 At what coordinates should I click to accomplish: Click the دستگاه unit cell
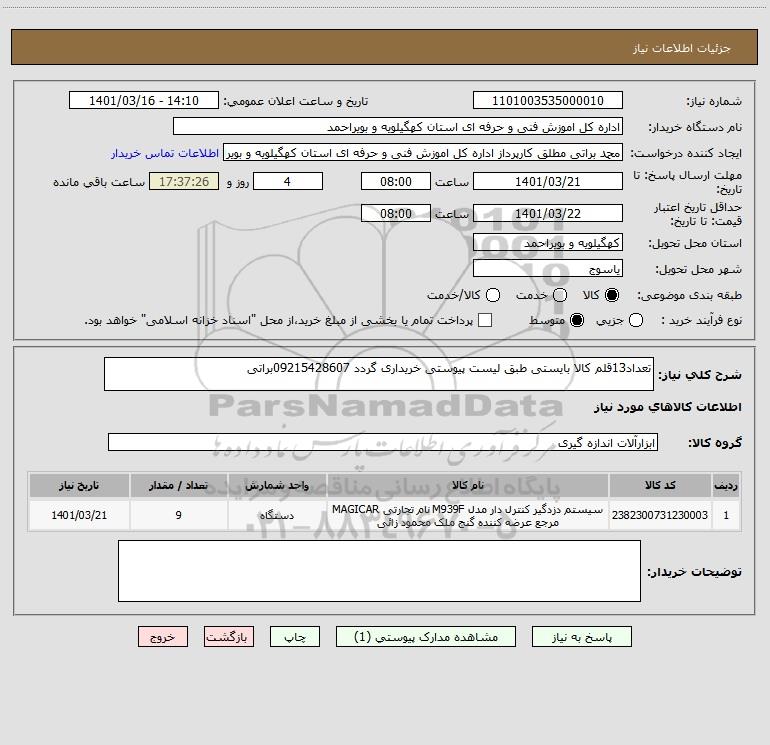tap(277, 515)
